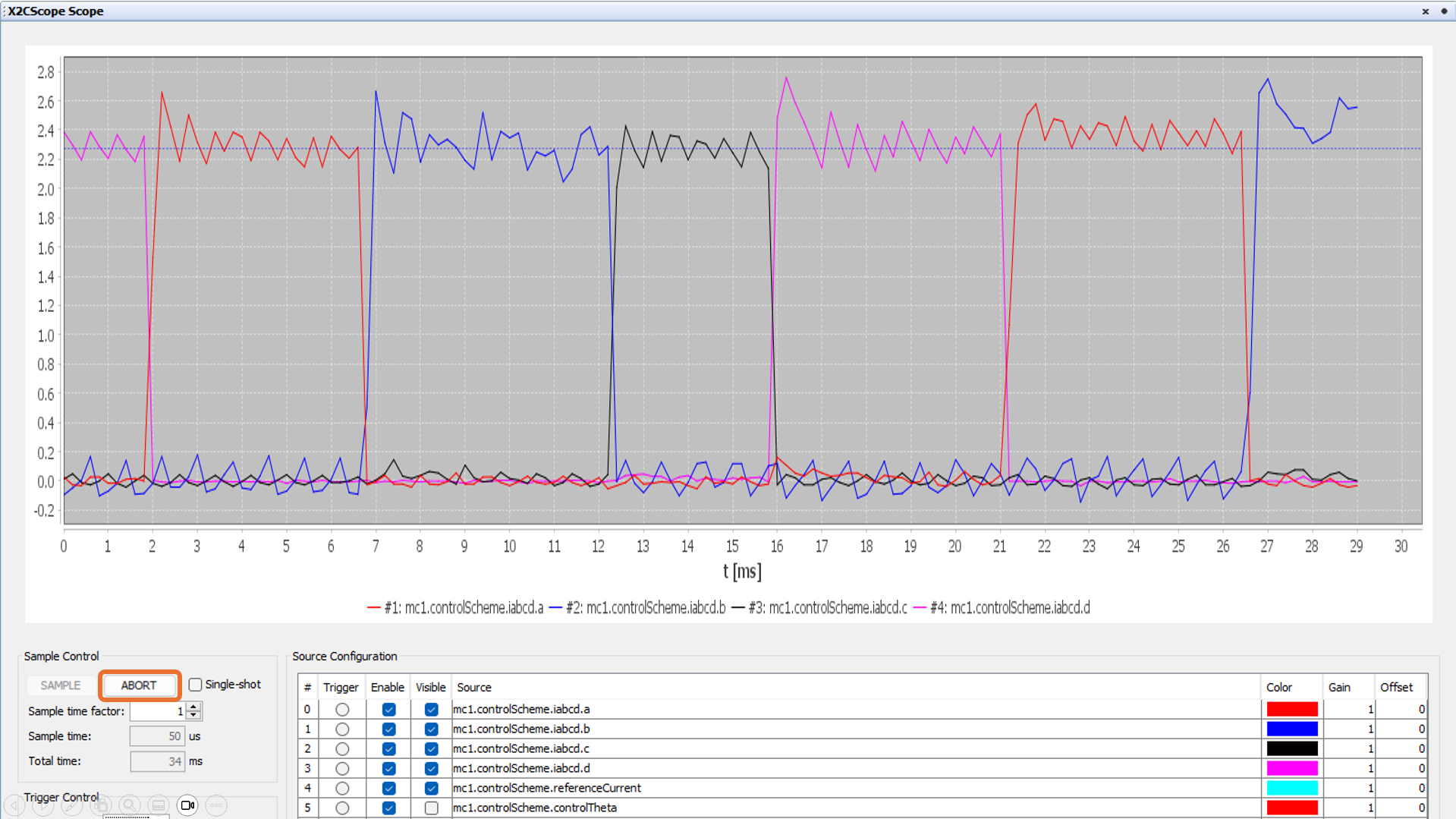Viewport: 1456px width, 819px height.
Task: Select trigger radio for iabcd.a row
Action: click(x=342, y=710)
